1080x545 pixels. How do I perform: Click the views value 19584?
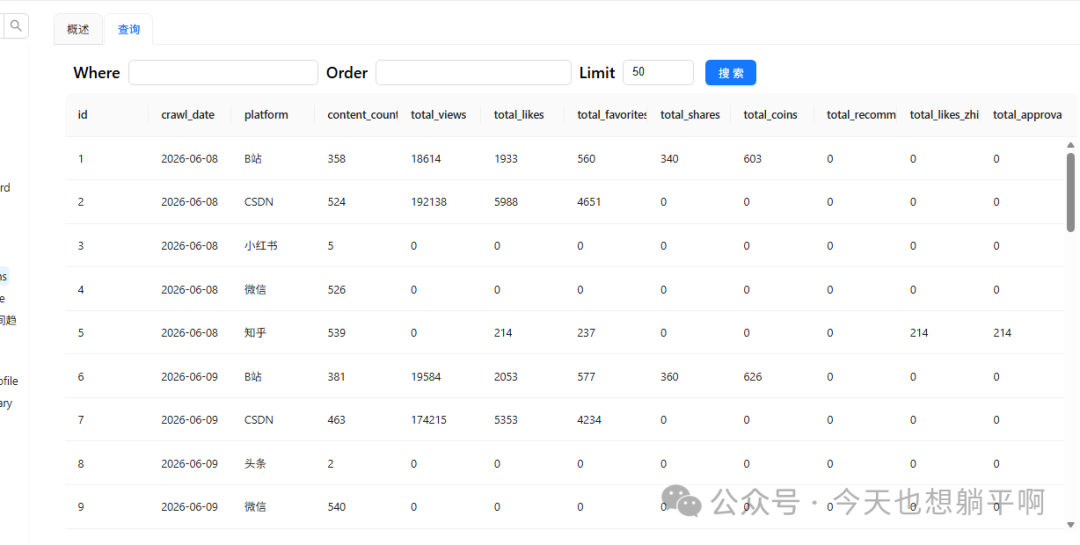tap(426, 377)
